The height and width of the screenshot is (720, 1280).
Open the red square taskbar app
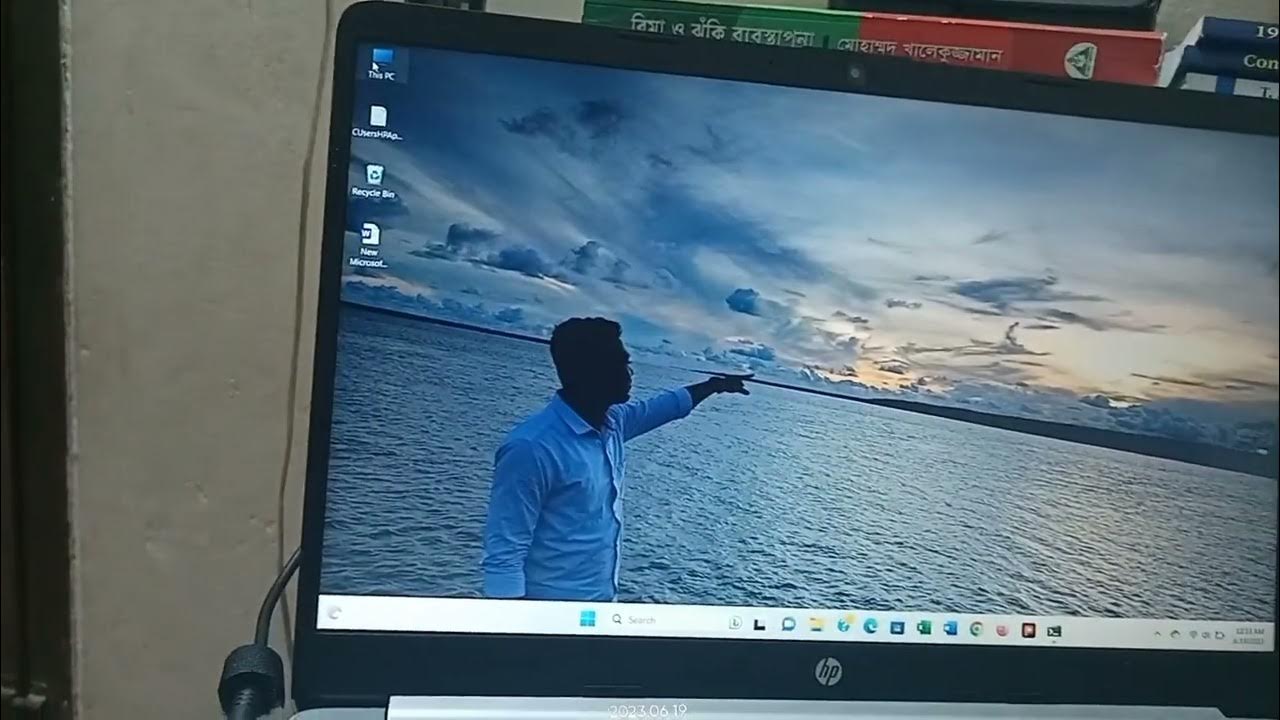(x=1028, y=631)
